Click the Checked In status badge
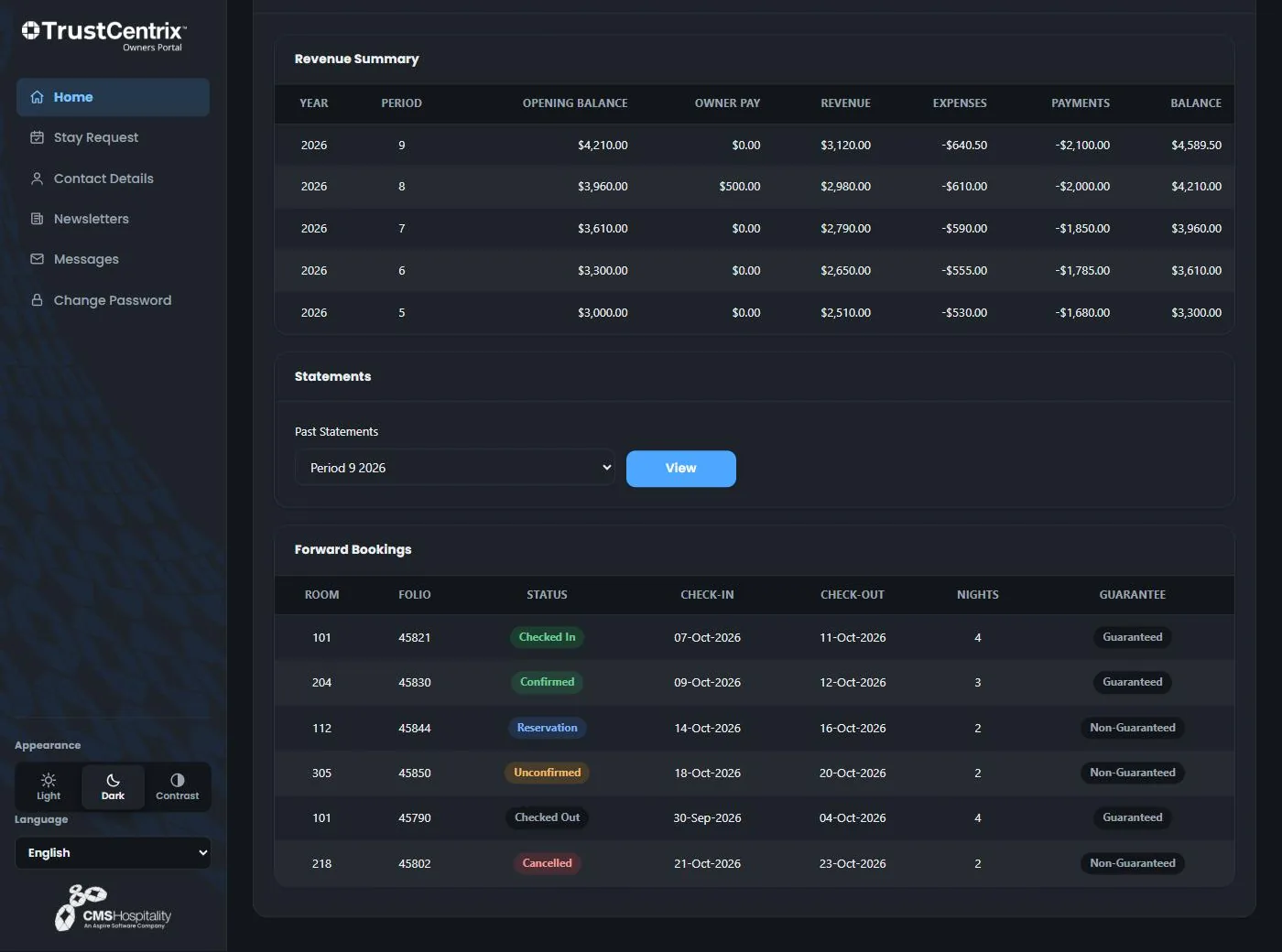Image resolution: width=1282 pixels, height=952 pixels. point(547,637)
